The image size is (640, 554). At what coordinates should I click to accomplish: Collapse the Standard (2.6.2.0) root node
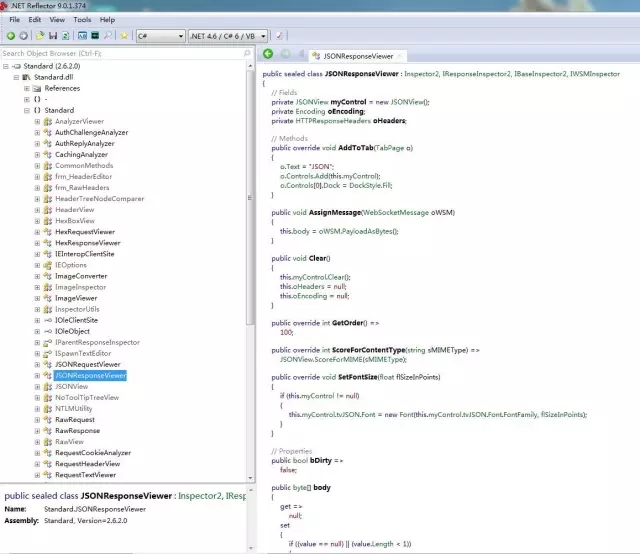pos(6,66)
